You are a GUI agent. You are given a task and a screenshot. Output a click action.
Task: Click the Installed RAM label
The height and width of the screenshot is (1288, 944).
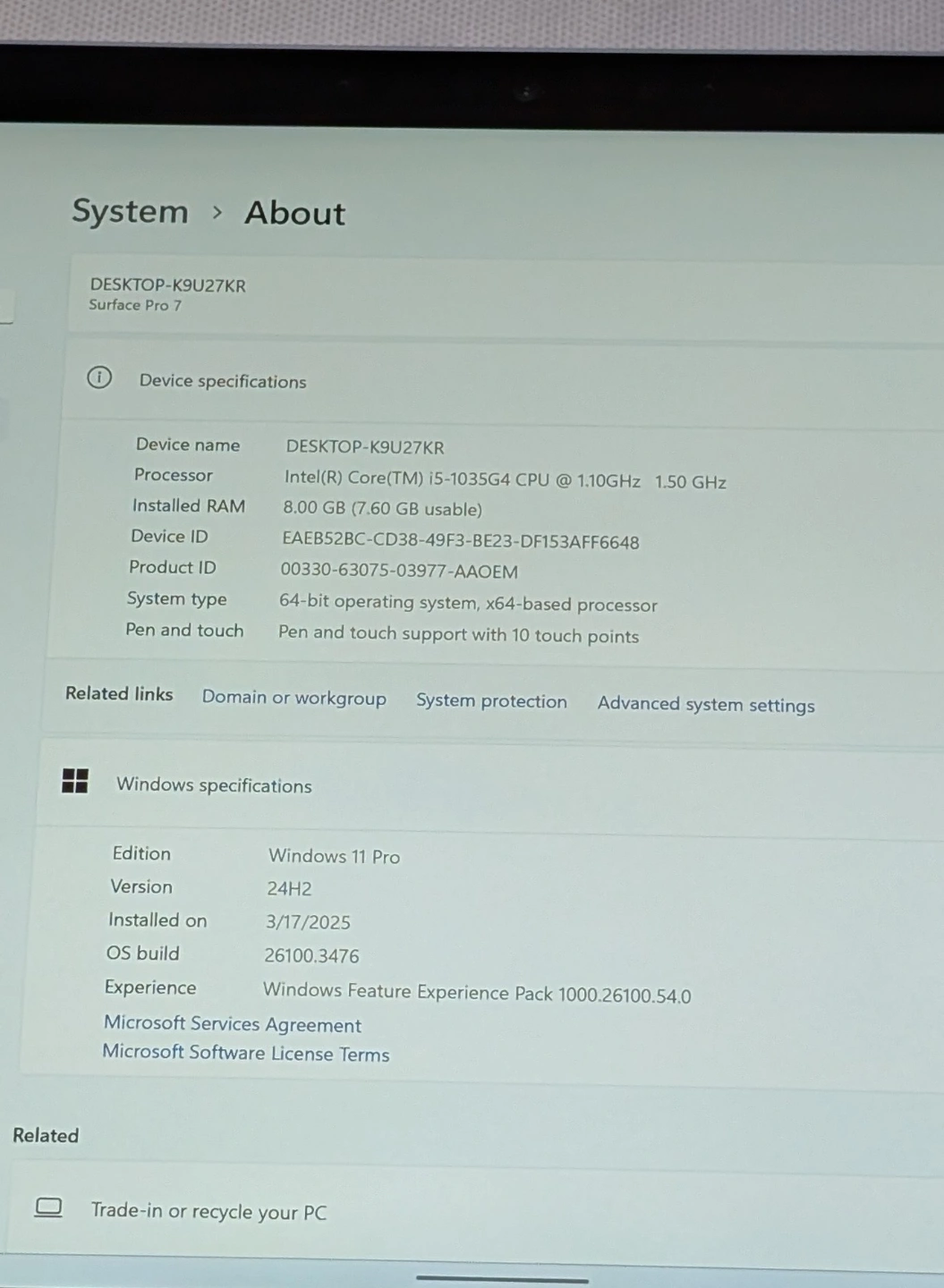[x=189, y=505]
